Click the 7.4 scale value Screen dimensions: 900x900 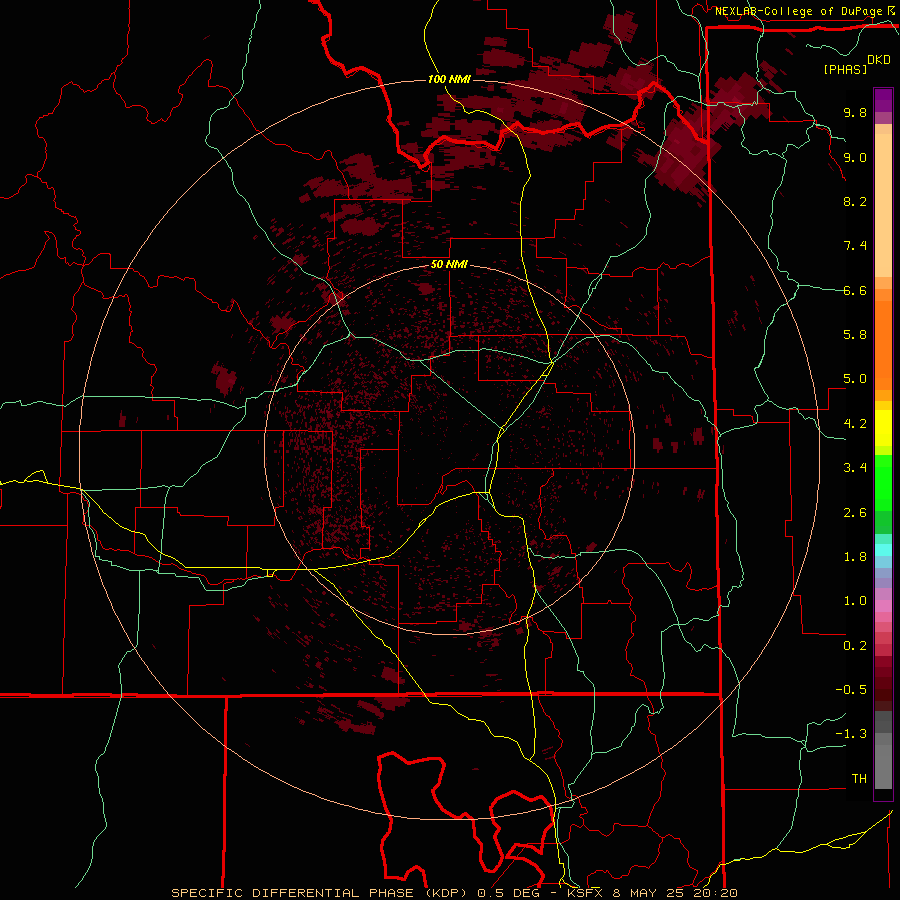click(x=855, y=246)
